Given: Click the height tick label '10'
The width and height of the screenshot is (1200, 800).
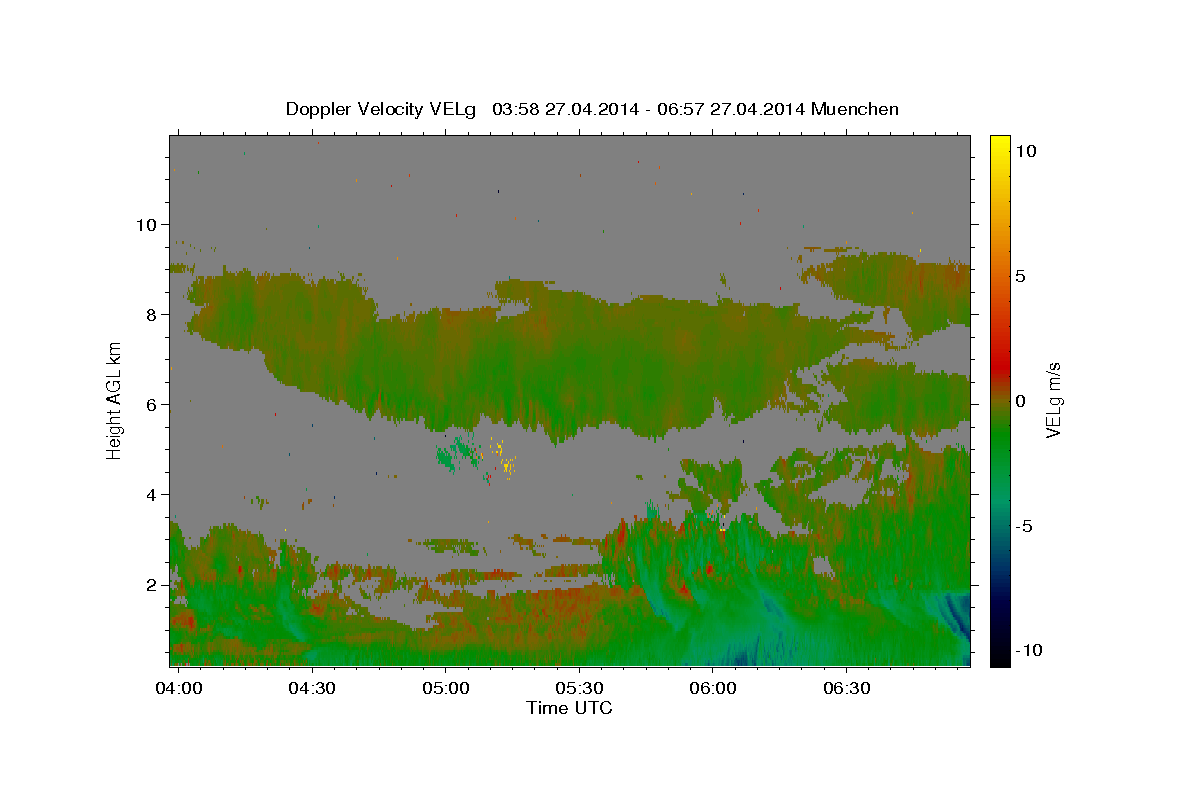Looking at the screenshot, I should [145, 224].
